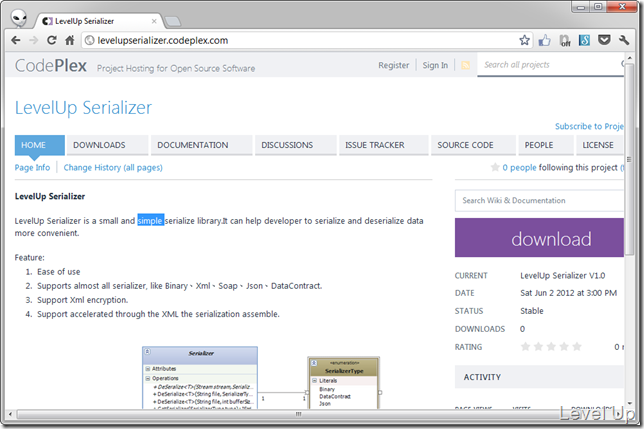Screen dimensions: 644x429
Task: Click the vertical scrollbar thumb
Action: pos(629,160)
